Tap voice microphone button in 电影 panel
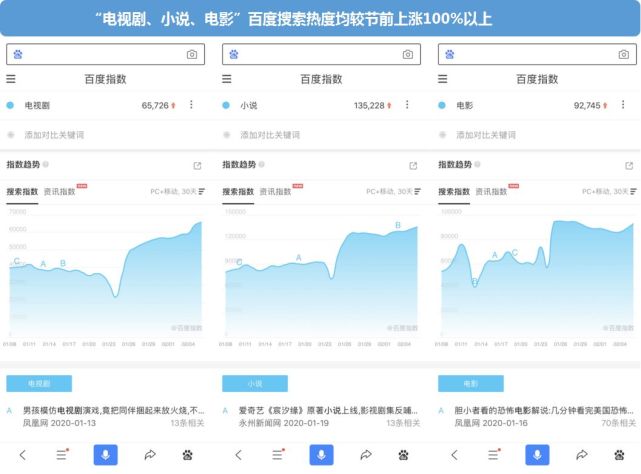This screenshot has width=641, height=474. [537, 455]
